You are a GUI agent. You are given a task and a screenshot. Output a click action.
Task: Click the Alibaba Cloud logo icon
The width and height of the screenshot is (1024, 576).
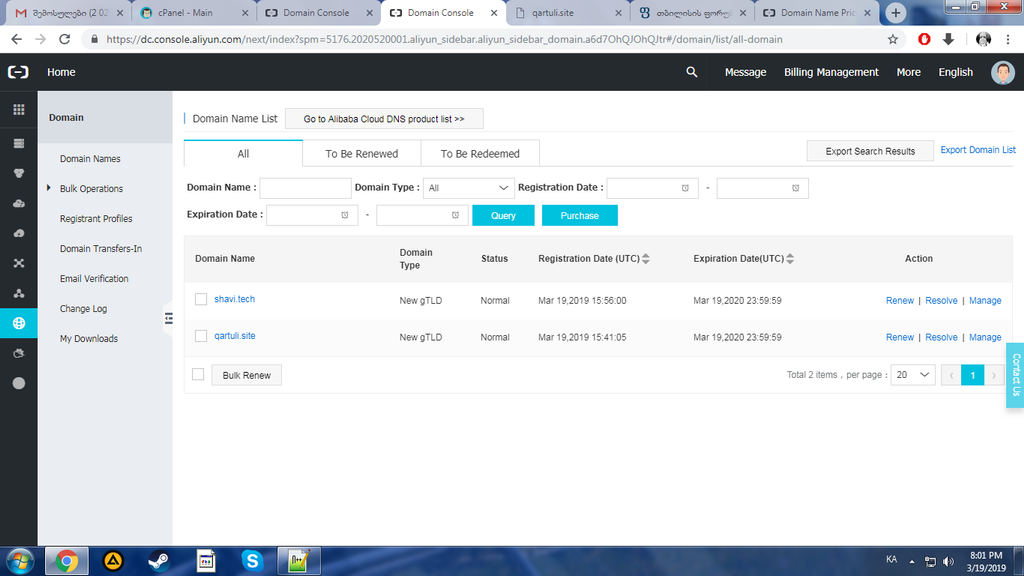point(18,72)
